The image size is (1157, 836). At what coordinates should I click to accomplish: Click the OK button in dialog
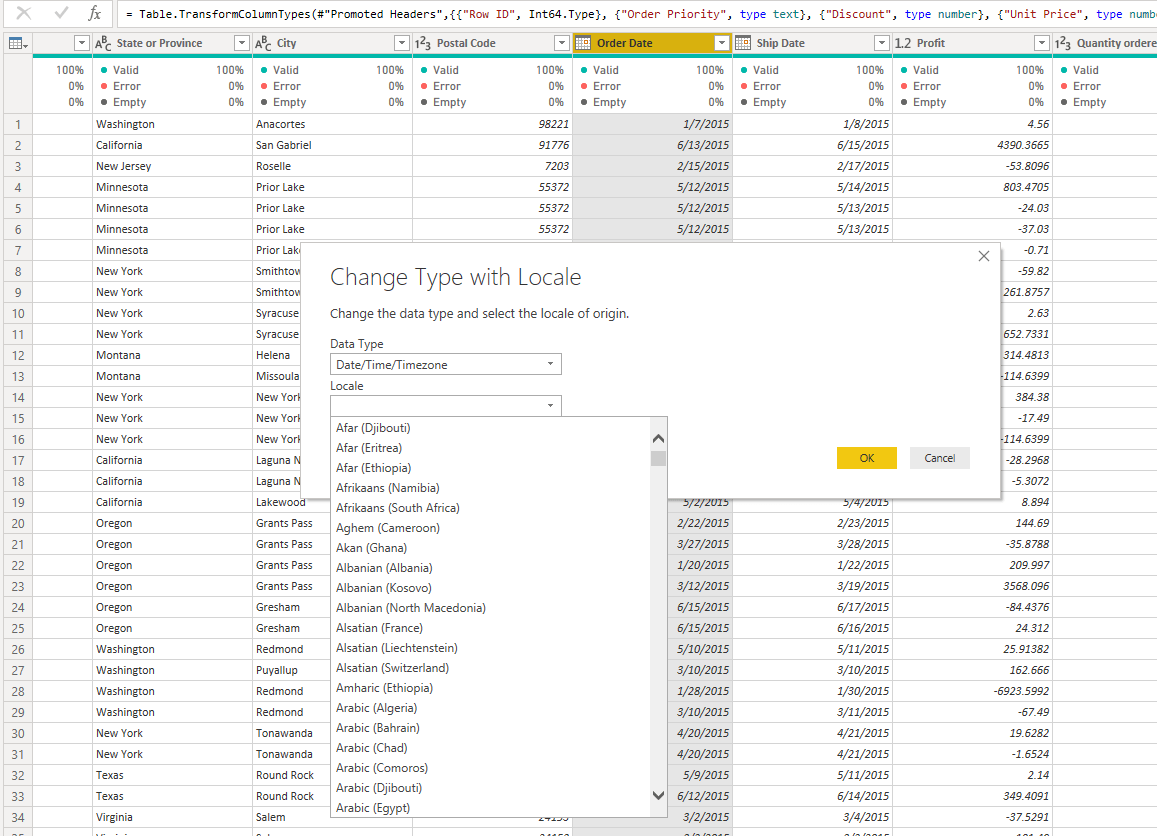[866, 458]
